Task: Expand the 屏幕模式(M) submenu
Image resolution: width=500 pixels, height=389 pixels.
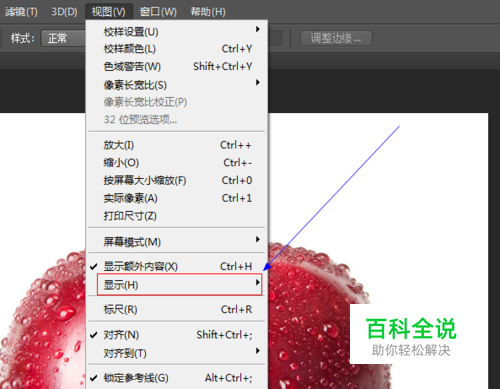Action: (177, 241)
